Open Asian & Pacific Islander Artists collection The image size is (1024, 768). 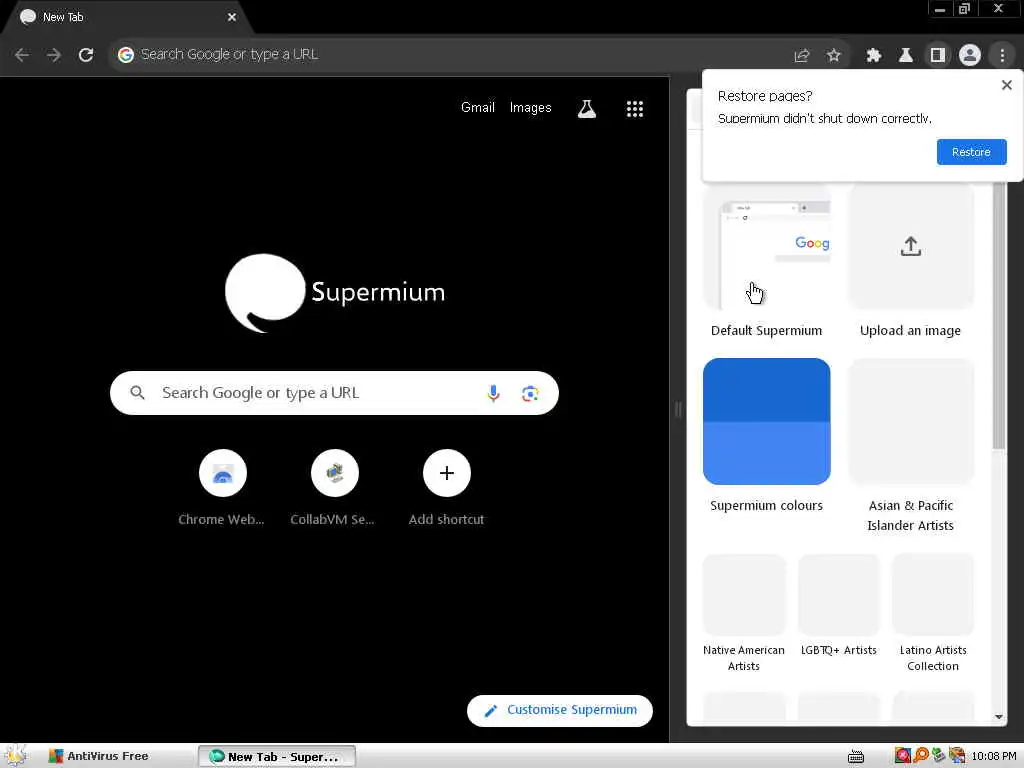pos(910,421)
